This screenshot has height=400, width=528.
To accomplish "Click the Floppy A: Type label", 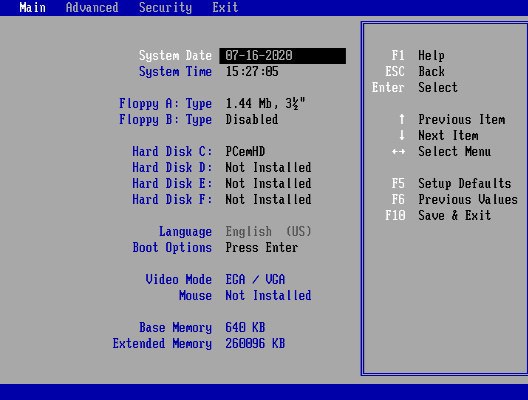I will 165,103.
